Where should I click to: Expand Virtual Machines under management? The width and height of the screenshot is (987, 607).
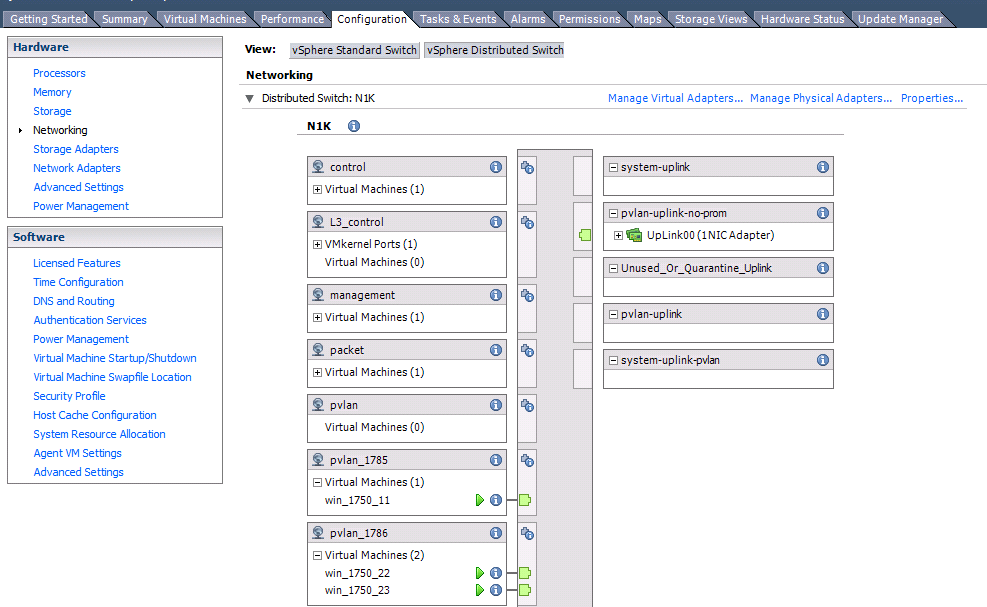317,317
